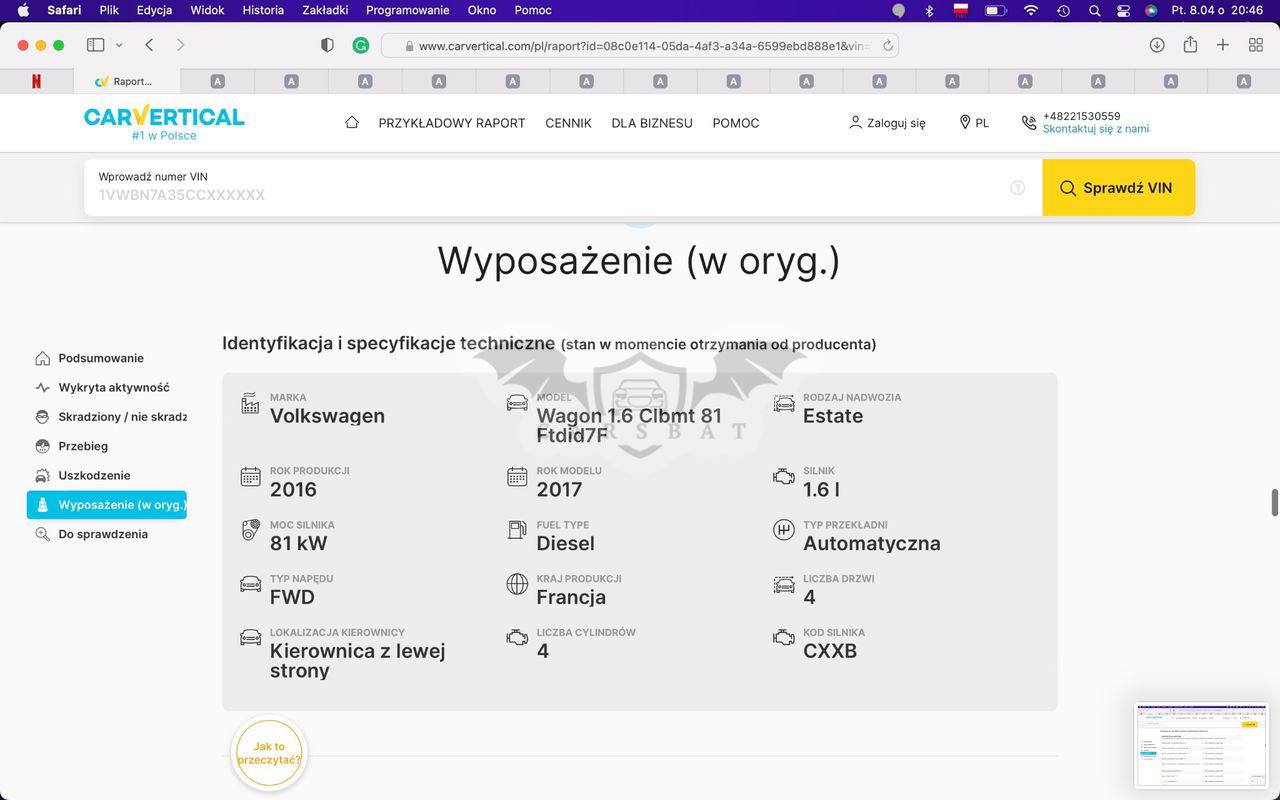Click the home icon in site navigation
1280x800 pixels.
351,122
